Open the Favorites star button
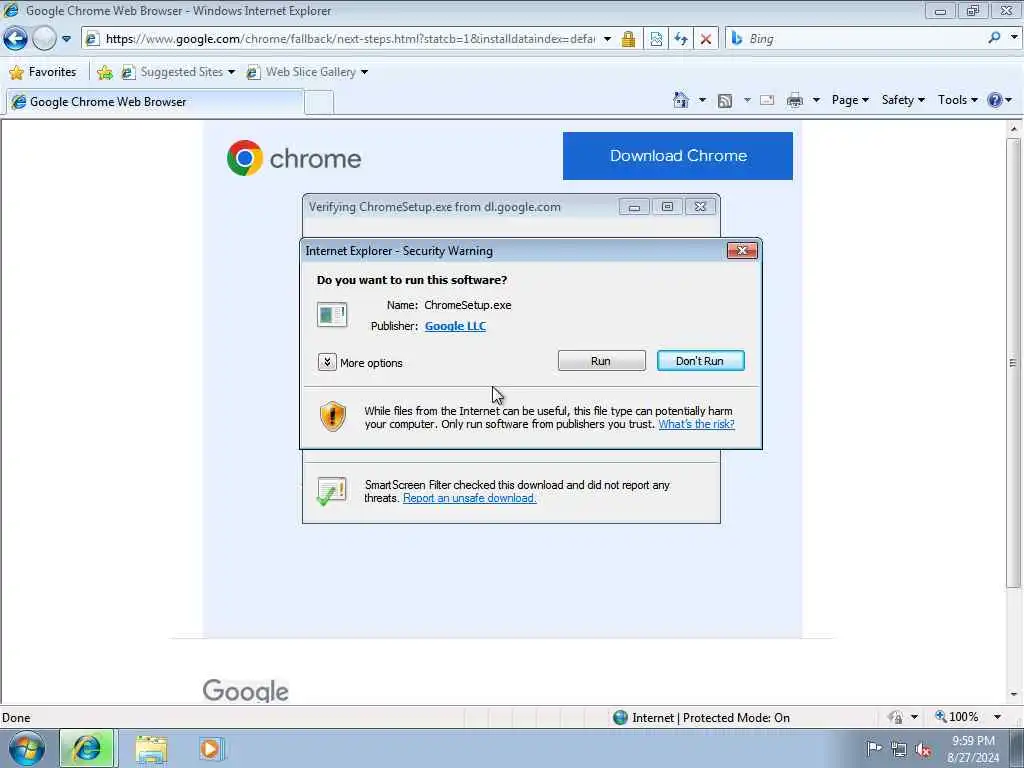The image size is (1024, 768). point(44,72)
